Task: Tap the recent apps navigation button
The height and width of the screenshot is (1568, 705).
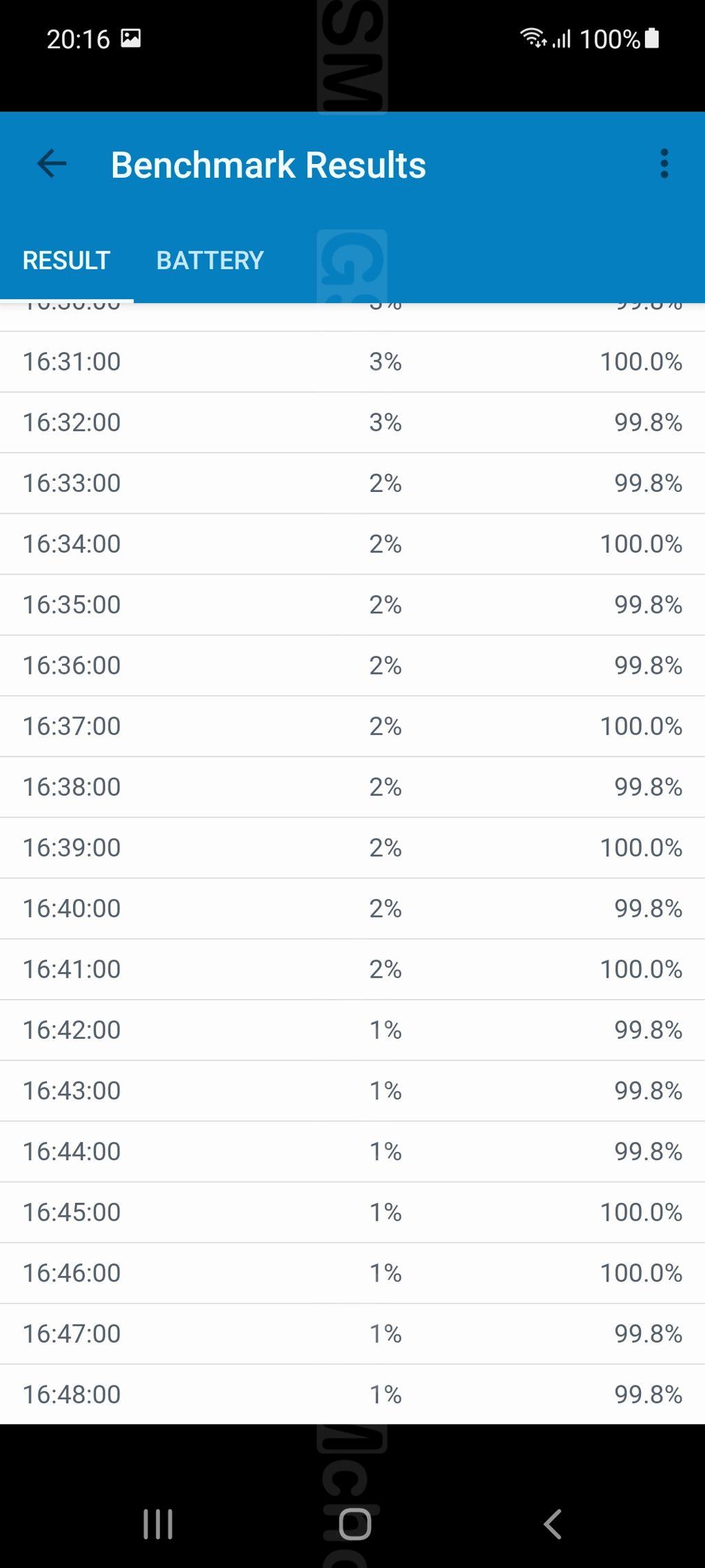Action: click(158, 1524)
